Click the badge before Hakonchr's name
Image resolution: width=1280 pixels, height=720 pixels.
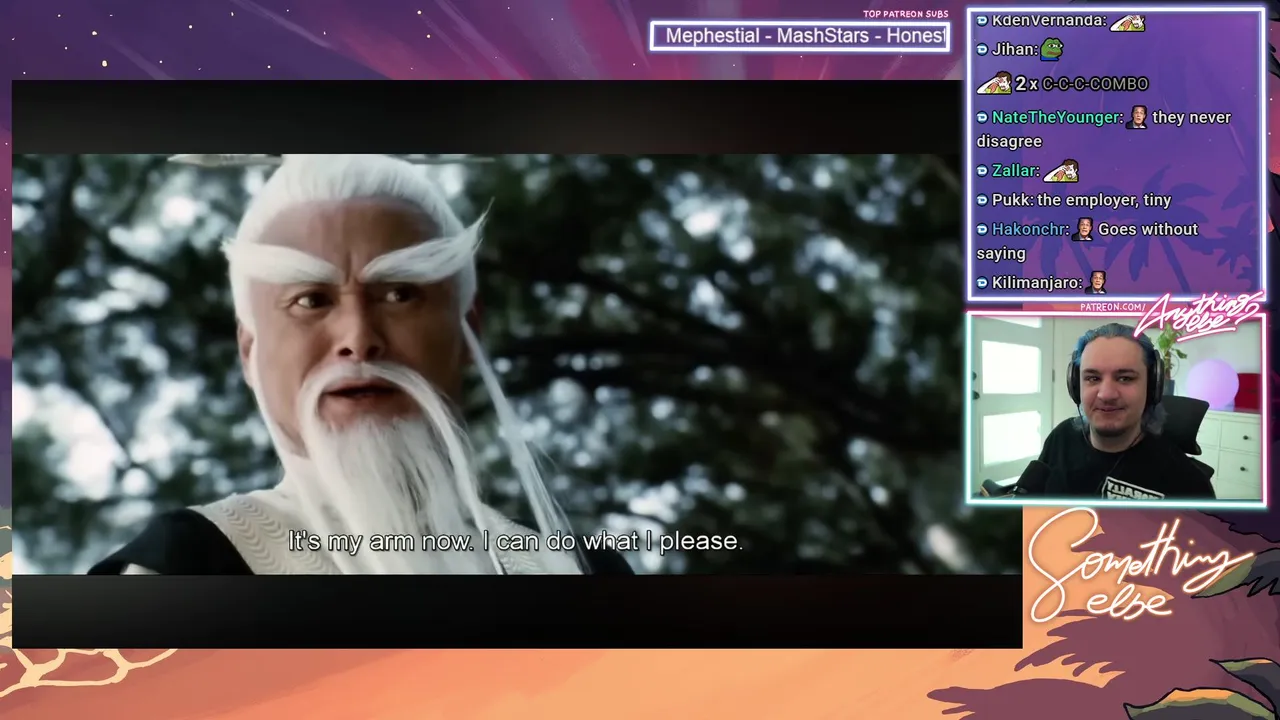coord(982,229)
